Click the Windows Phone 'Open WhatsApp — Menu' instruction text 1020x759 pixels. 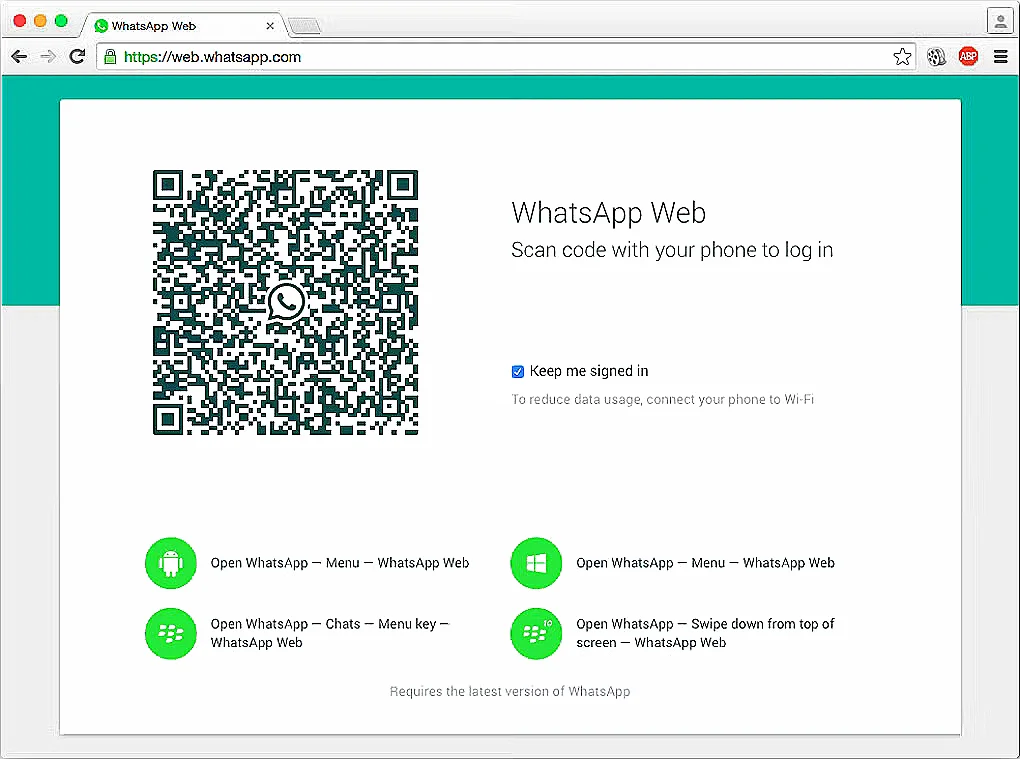(x=705, y=563)
